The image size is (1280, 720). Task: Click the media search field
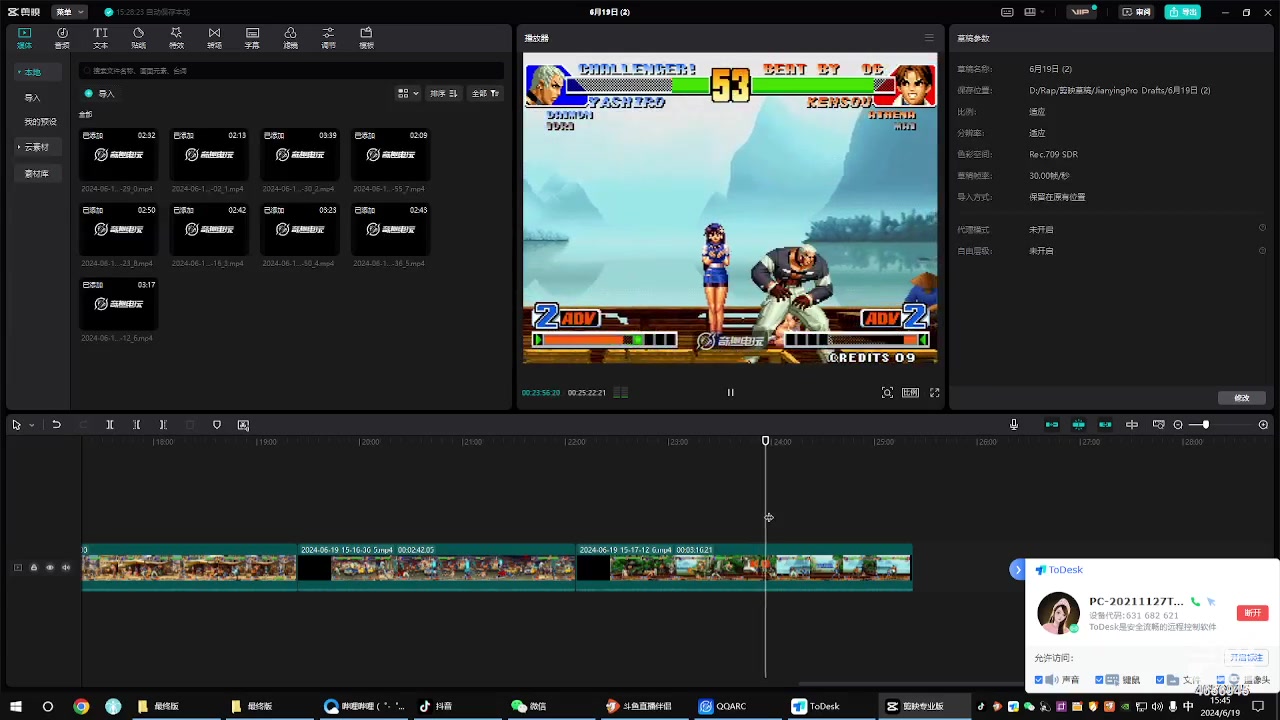pyautogui.click(x=292, y=71)
